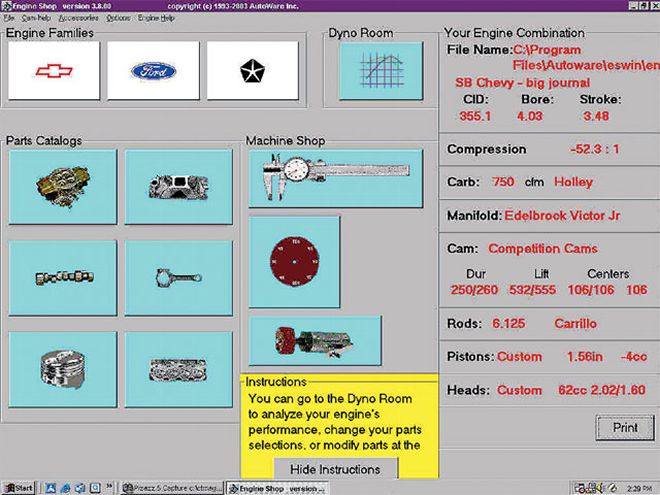Switch to the Capture task in taskbar
This screenshot has height=495, width=660.
tap(171, 488)
